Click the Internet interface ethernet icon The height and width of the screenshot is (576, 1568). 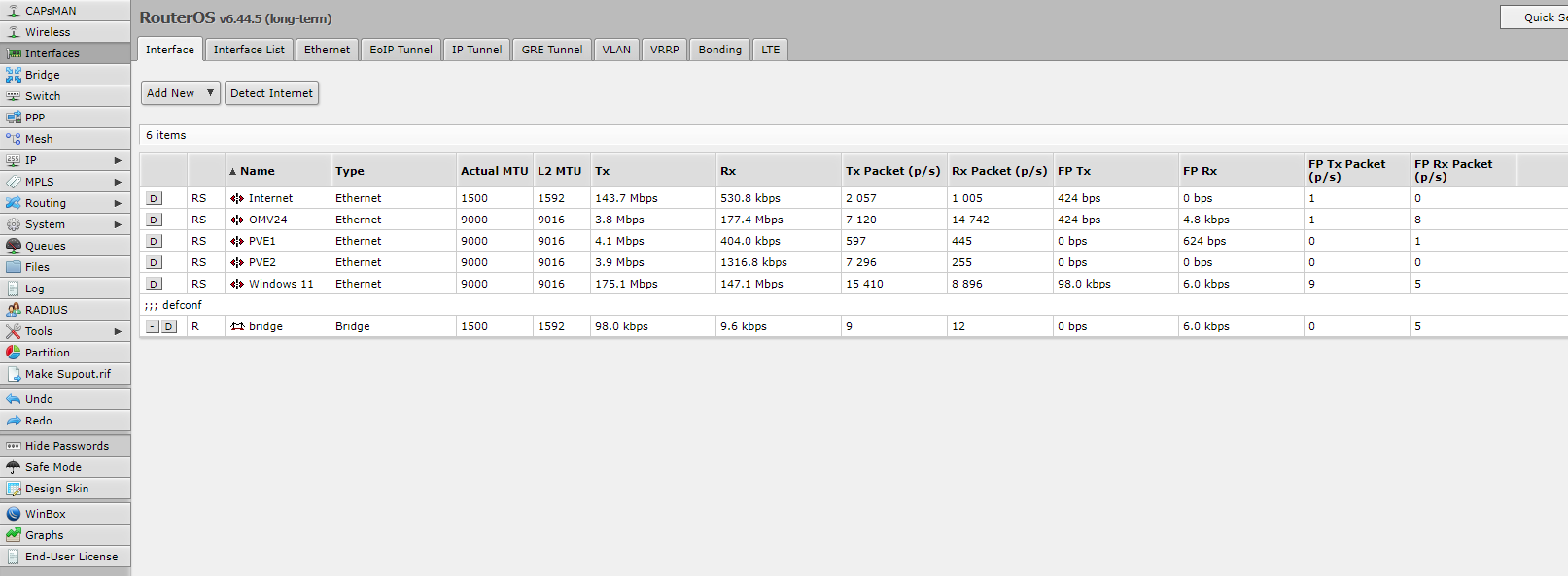(237, 198)
